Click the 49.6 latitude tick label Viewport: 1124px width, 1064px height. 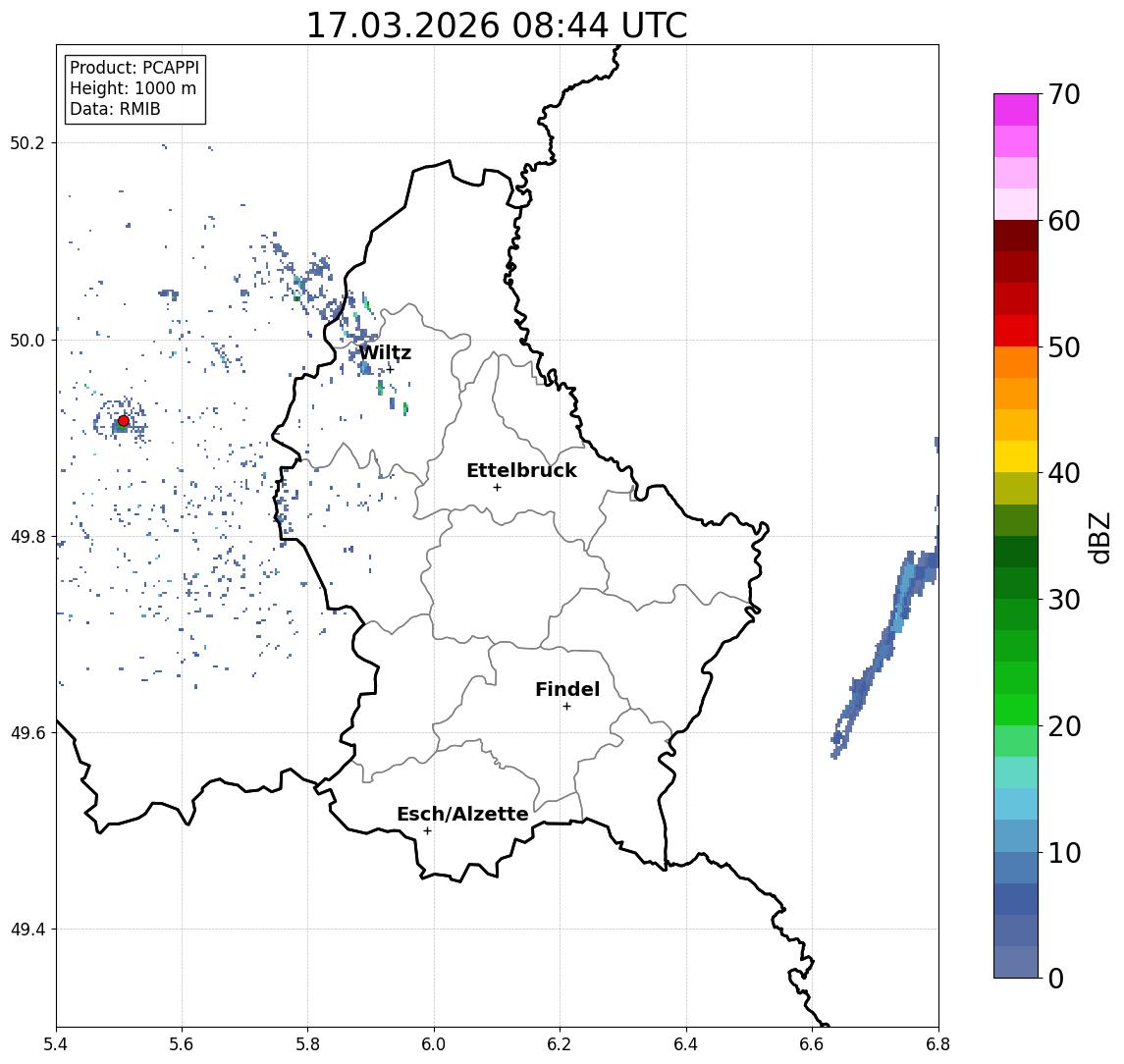27,733
